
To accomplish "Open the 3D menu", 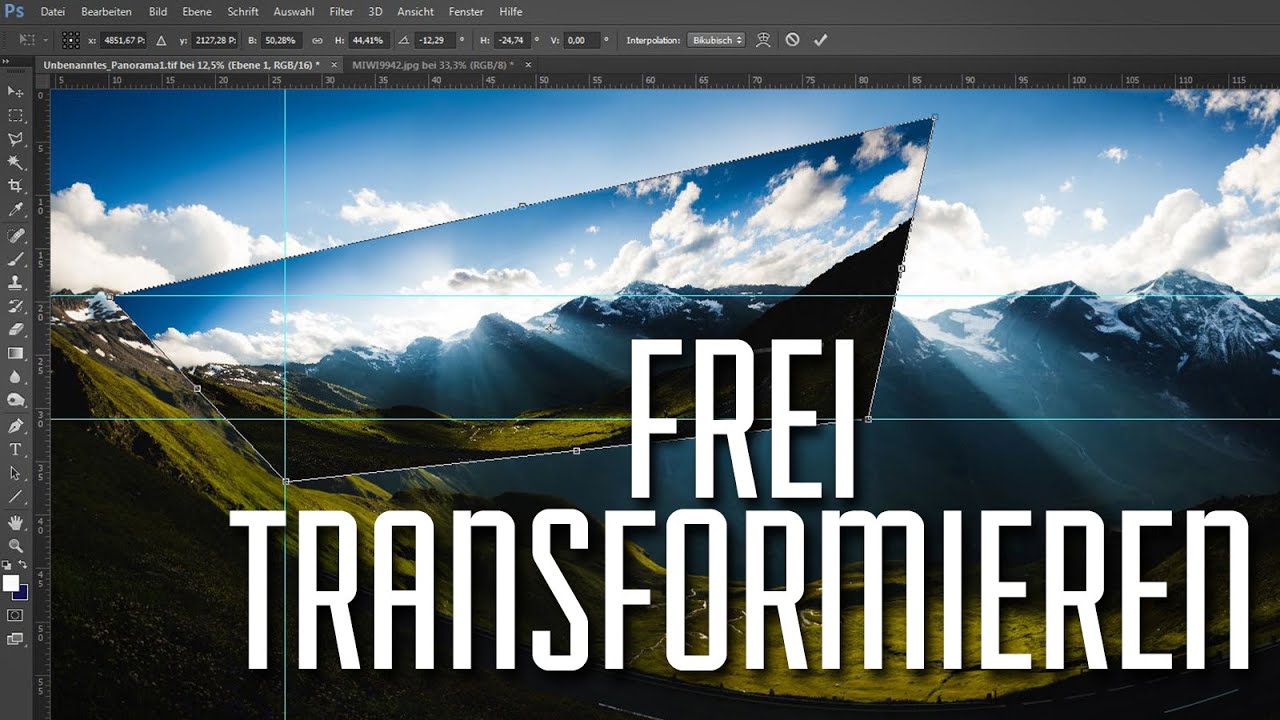I will [375, 11].
